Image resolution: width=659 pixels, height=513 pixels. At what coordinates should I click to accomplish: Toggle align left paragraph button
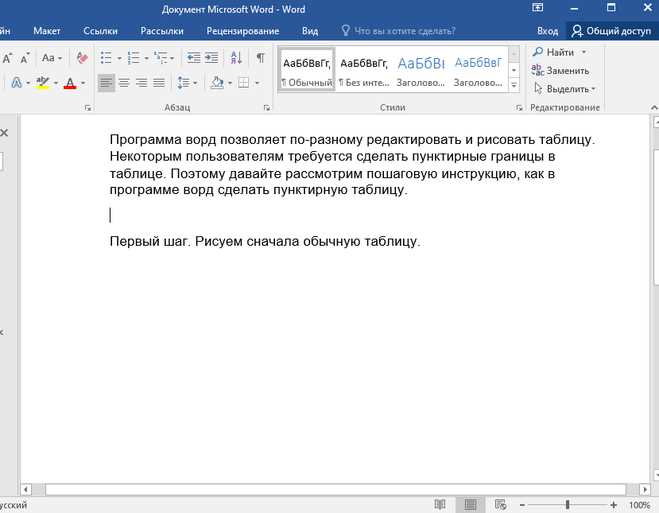[106, 82]
